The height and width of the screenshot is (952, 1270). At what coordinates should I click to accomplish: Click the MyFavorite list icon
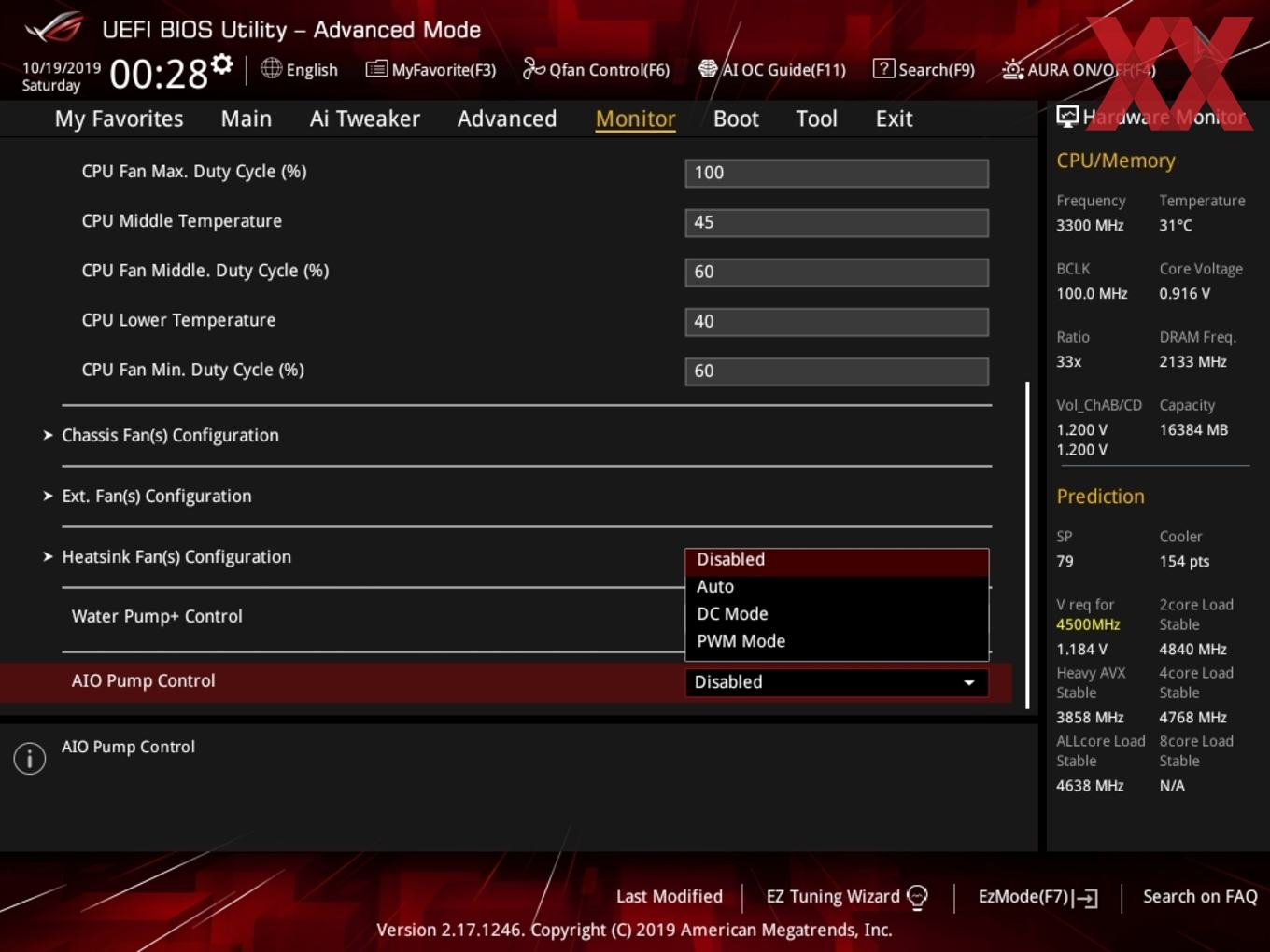(376, 68)
